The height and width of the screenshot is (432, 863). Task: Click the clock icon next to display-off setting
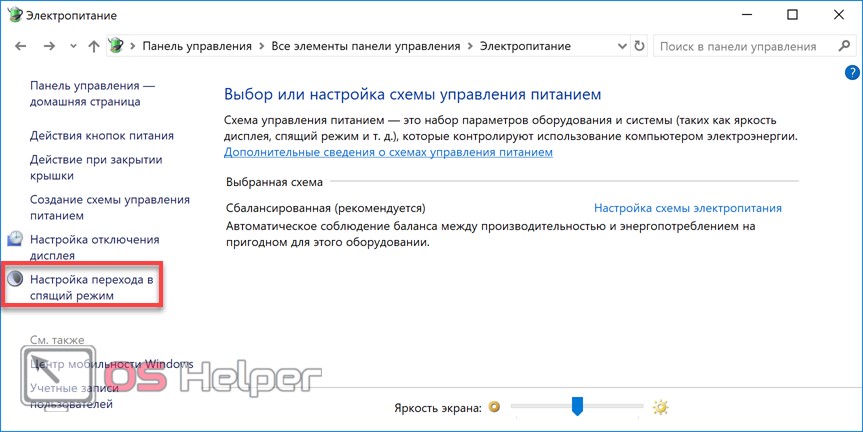pos(15,239)
